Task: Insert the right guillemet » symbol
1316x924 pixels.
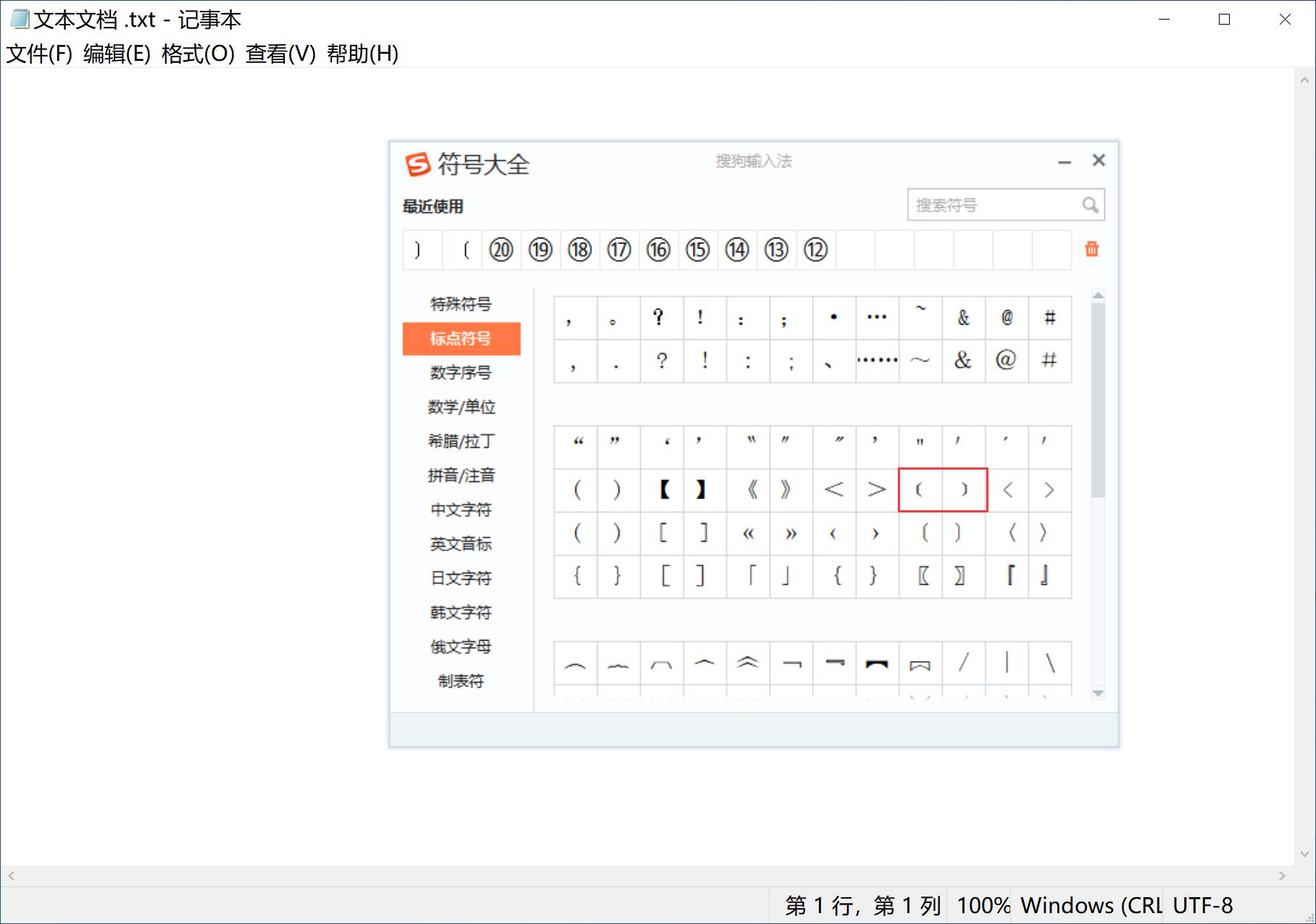Action: 791,533
